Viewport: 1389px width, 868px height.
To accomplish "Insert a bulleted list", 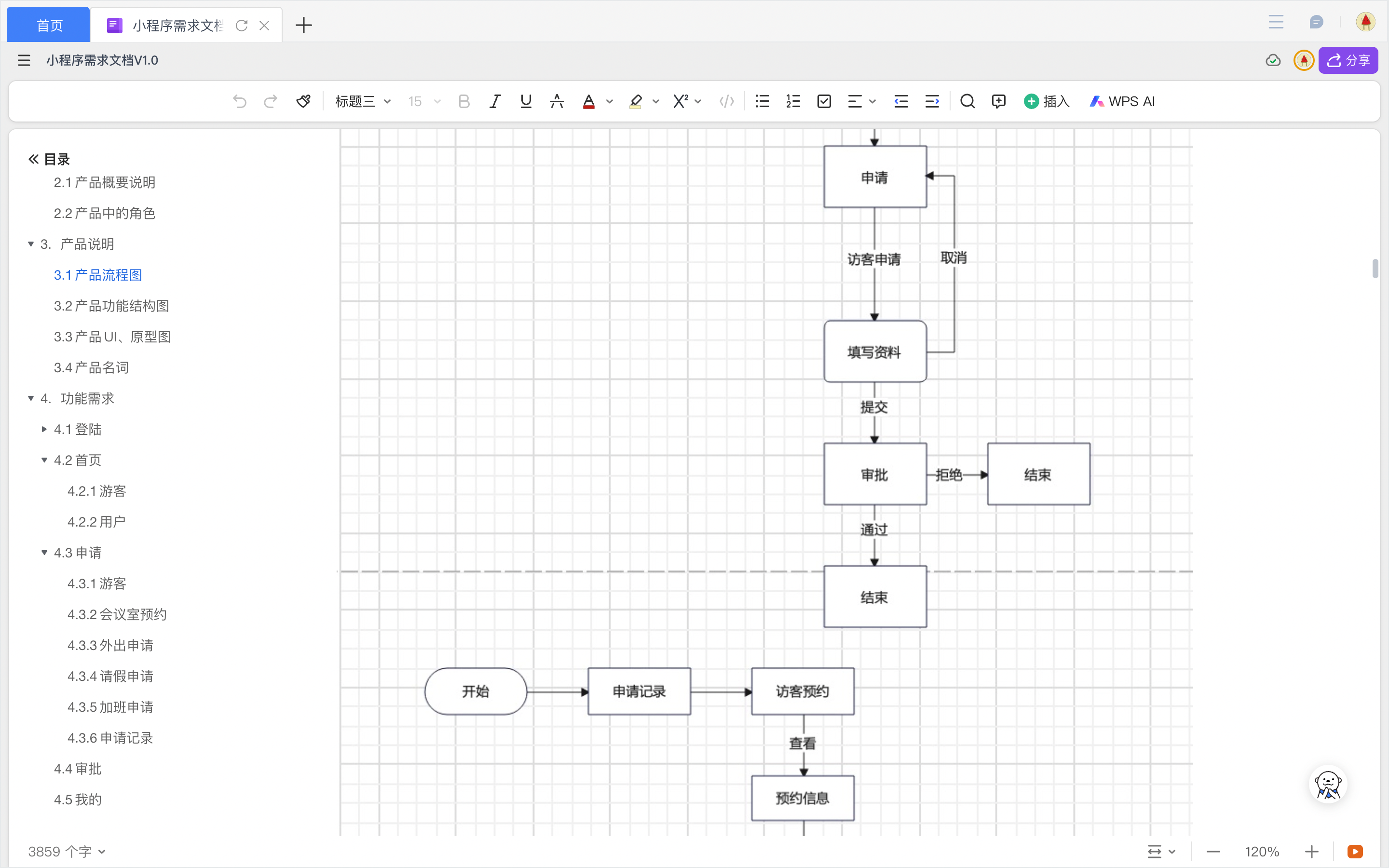I will pos(762,102).
